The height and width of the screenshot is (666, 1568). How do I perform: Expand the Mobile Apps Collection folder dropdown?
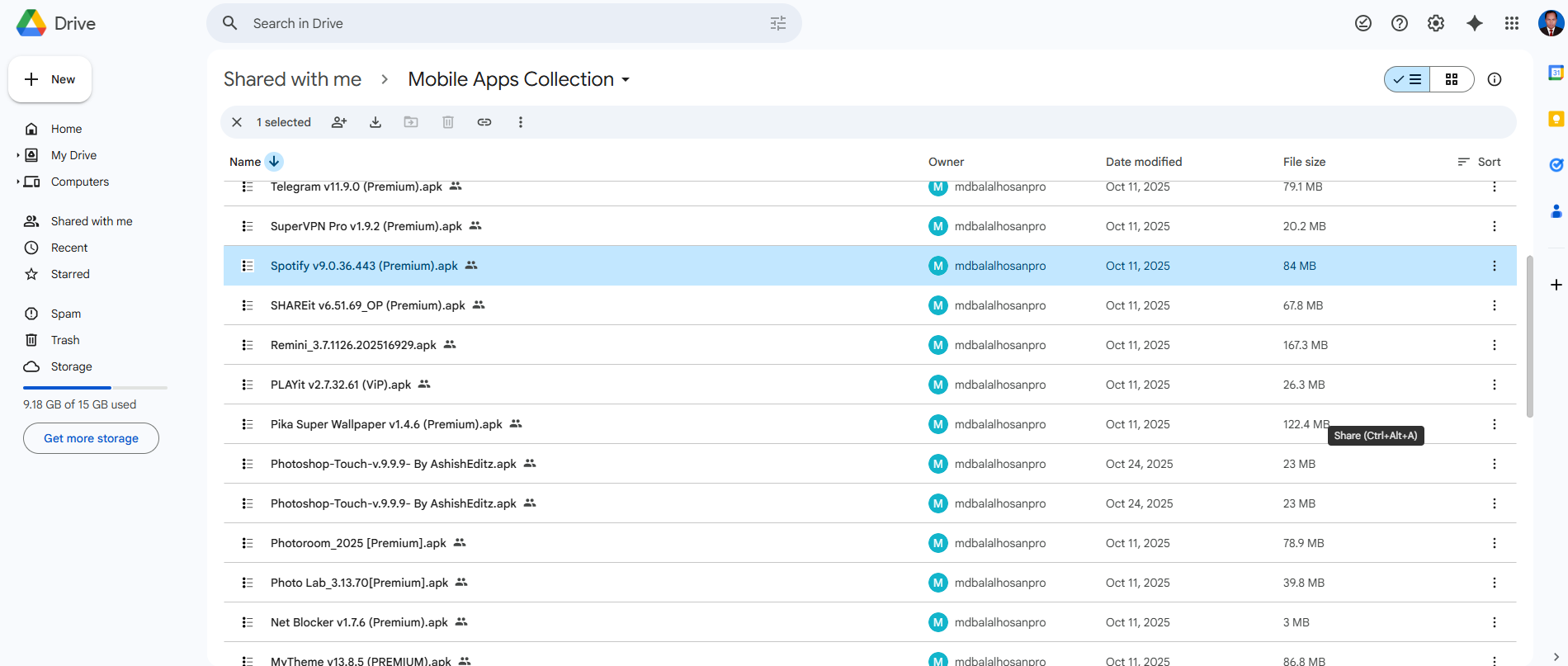626,80
